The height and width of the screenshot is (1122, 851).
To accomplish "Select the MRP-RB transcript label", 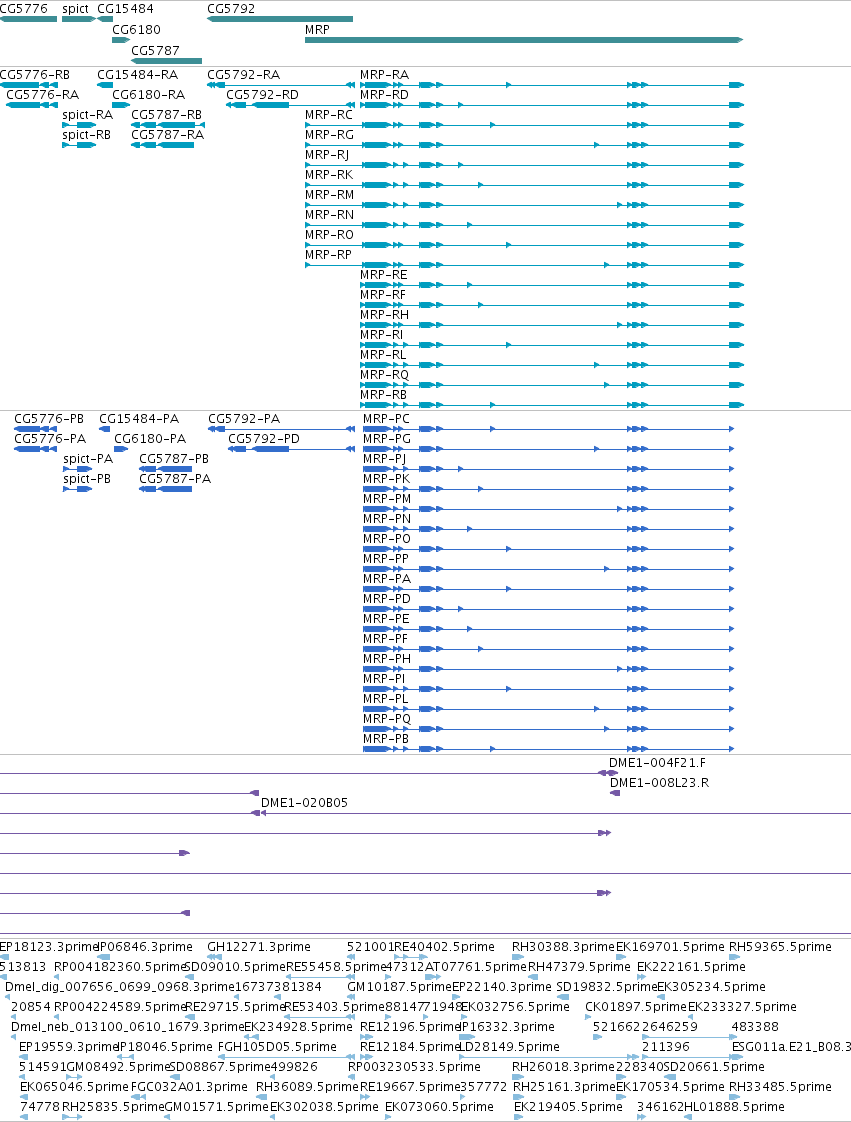I will [x=384, y=395].
